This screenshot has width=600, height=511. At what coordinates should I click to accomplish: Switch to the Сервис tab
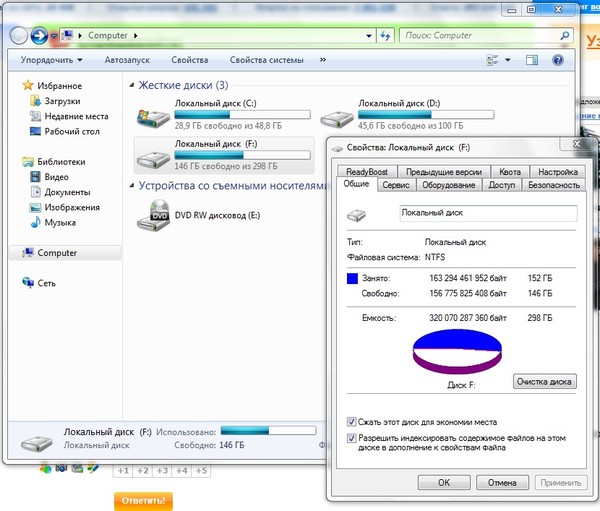click(396, 185)
